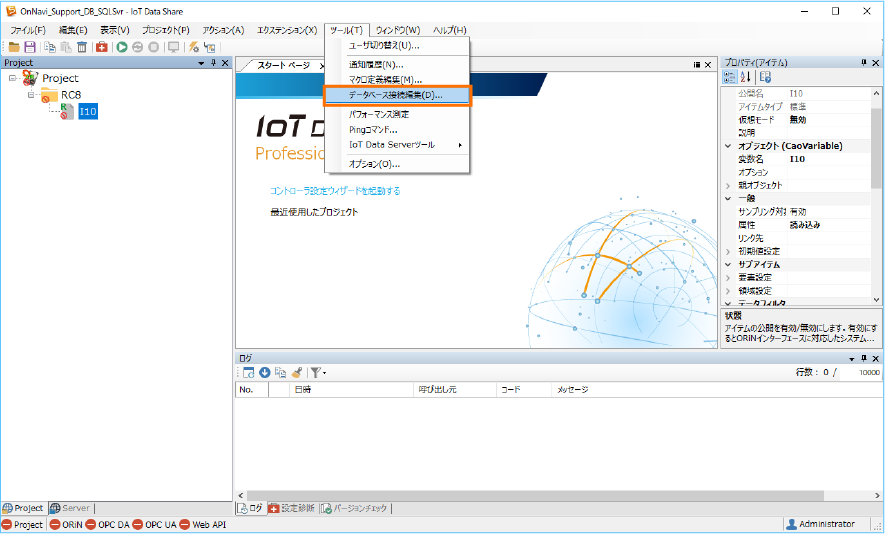Switch to the 設定診断 tab
The image size is (885, 534).
291,508
